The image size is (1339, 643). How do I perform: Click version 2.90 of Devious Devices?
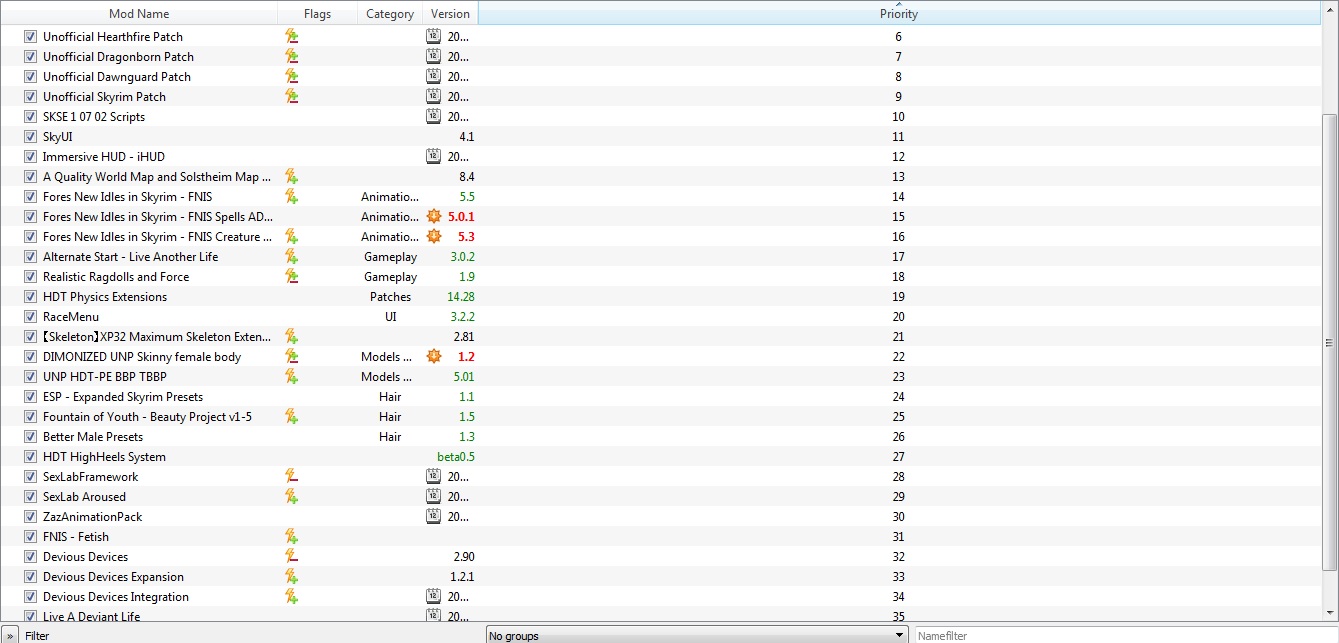[x=463, y=556]
